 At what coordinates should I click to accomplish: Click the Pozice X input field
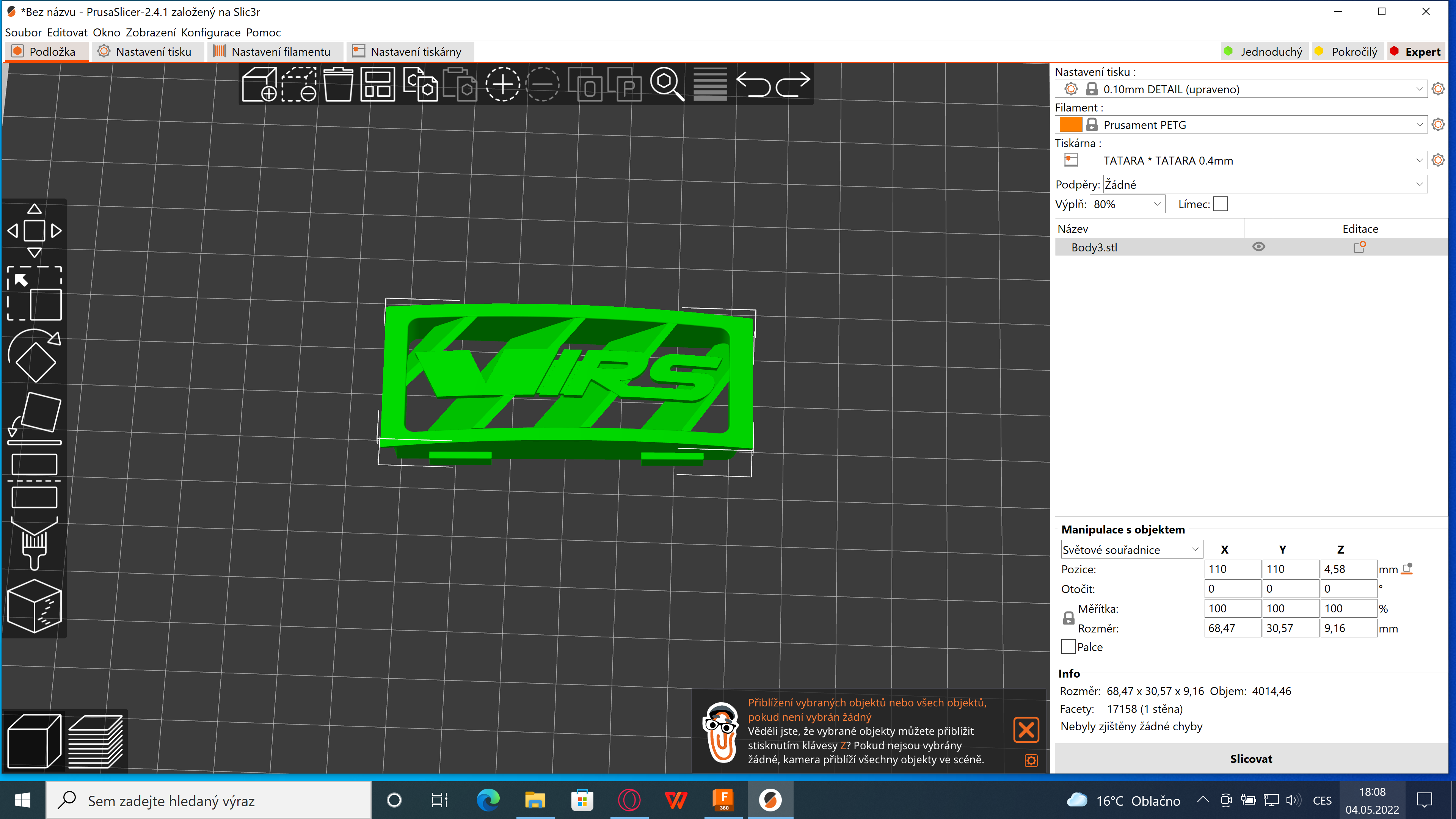(1233, 569)
